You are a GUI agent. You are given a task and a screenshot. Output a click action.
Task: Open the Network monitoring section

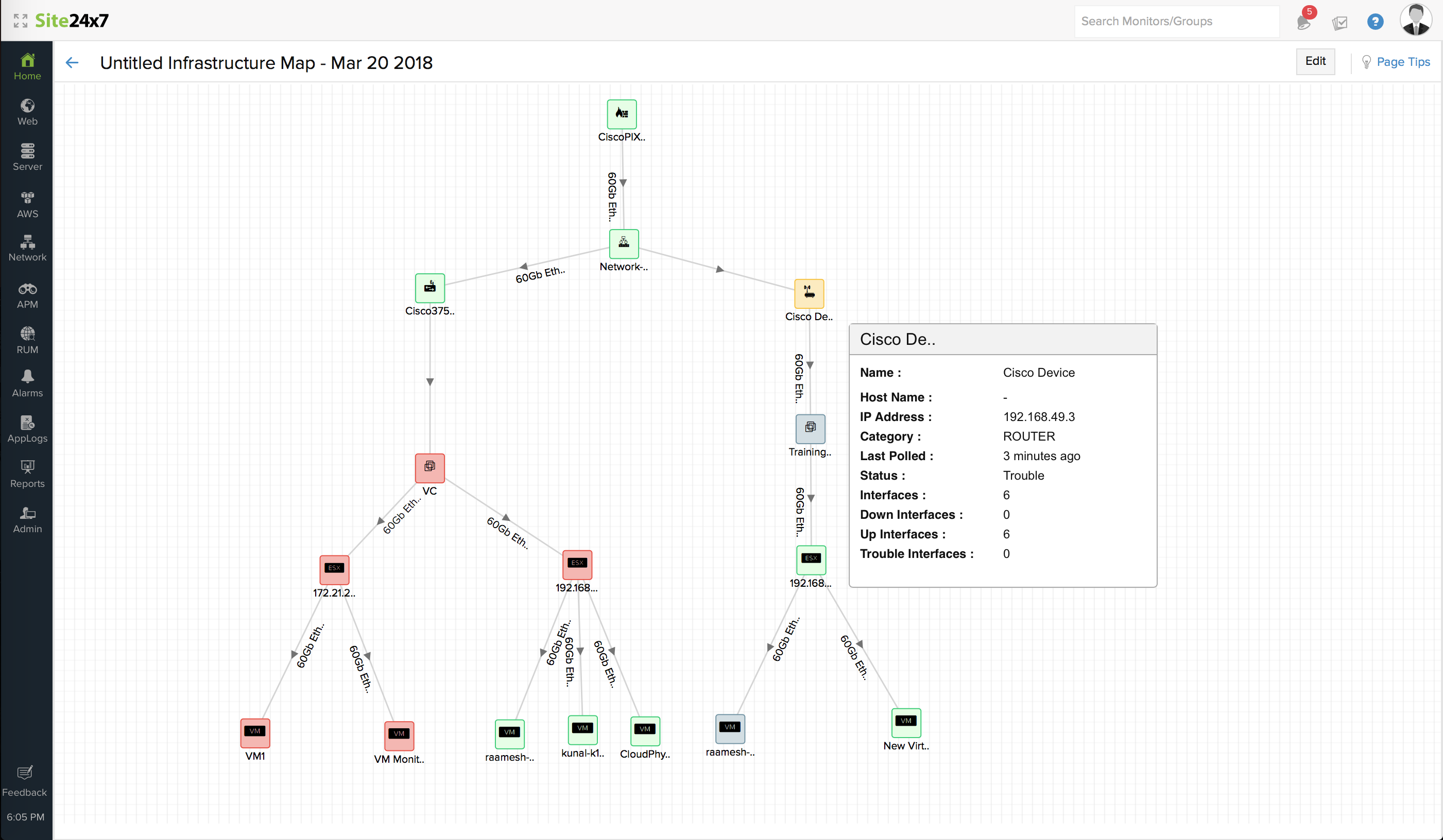pos(27,247)
